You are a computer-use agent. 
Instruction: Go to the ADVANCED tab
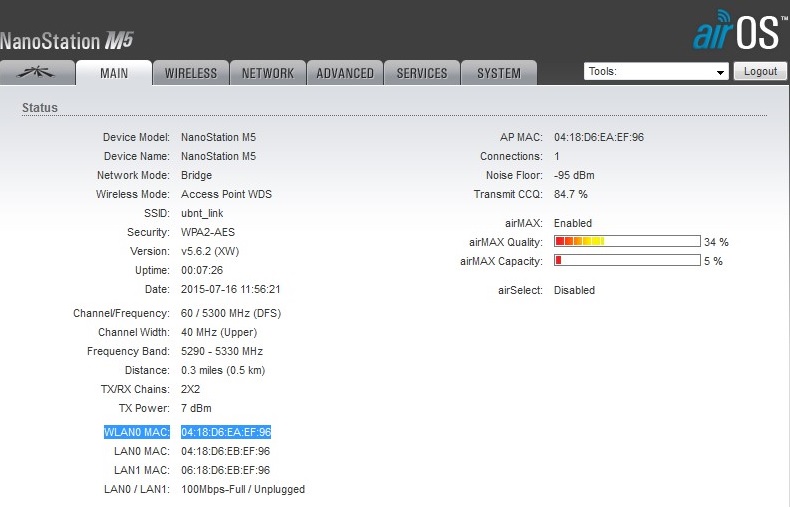tap(345, 73)
